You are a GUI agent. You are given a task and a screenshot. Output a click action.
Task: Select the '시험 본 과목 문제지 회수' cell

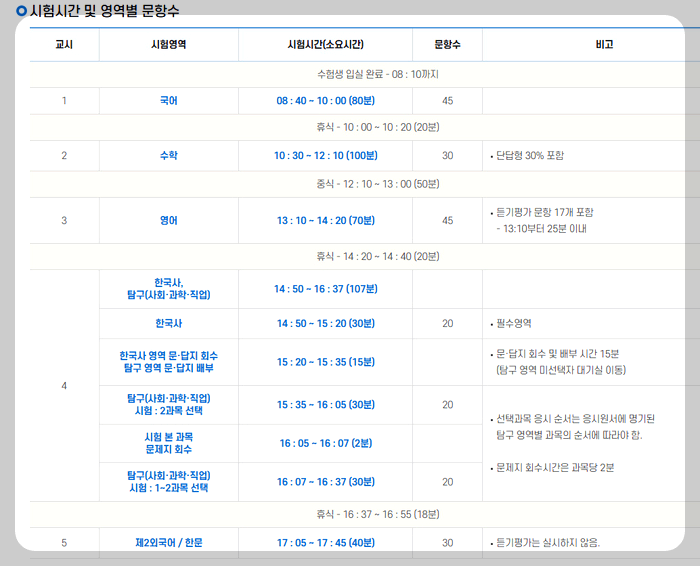(x=169, y=443)
